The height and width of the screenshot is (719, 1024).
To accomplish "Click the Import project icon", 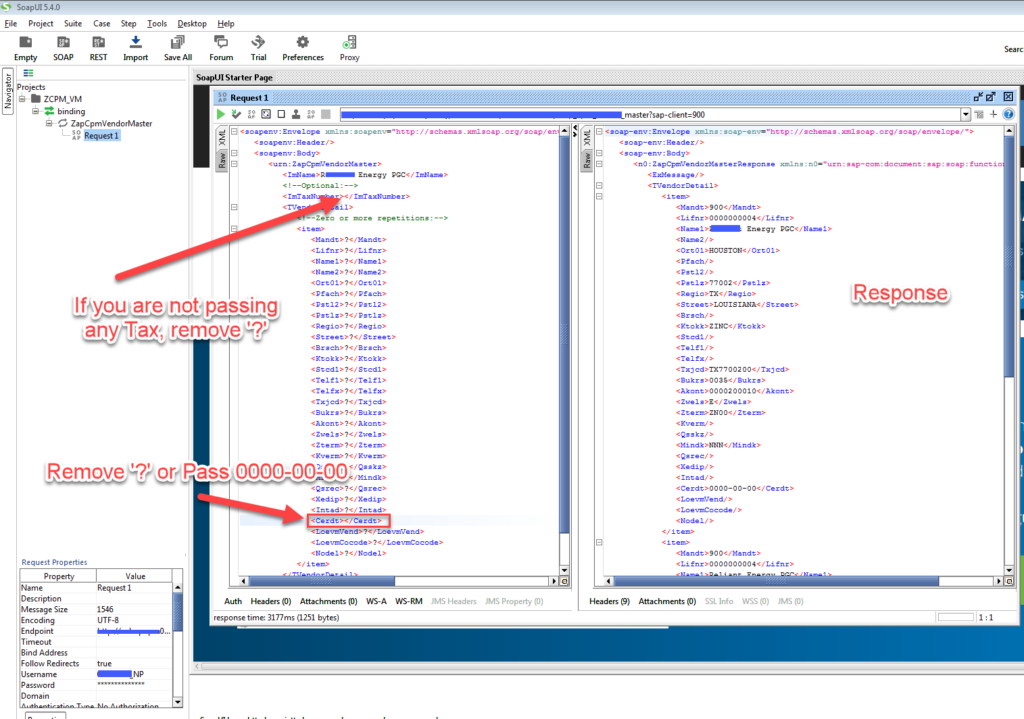I will coord(135,43).
